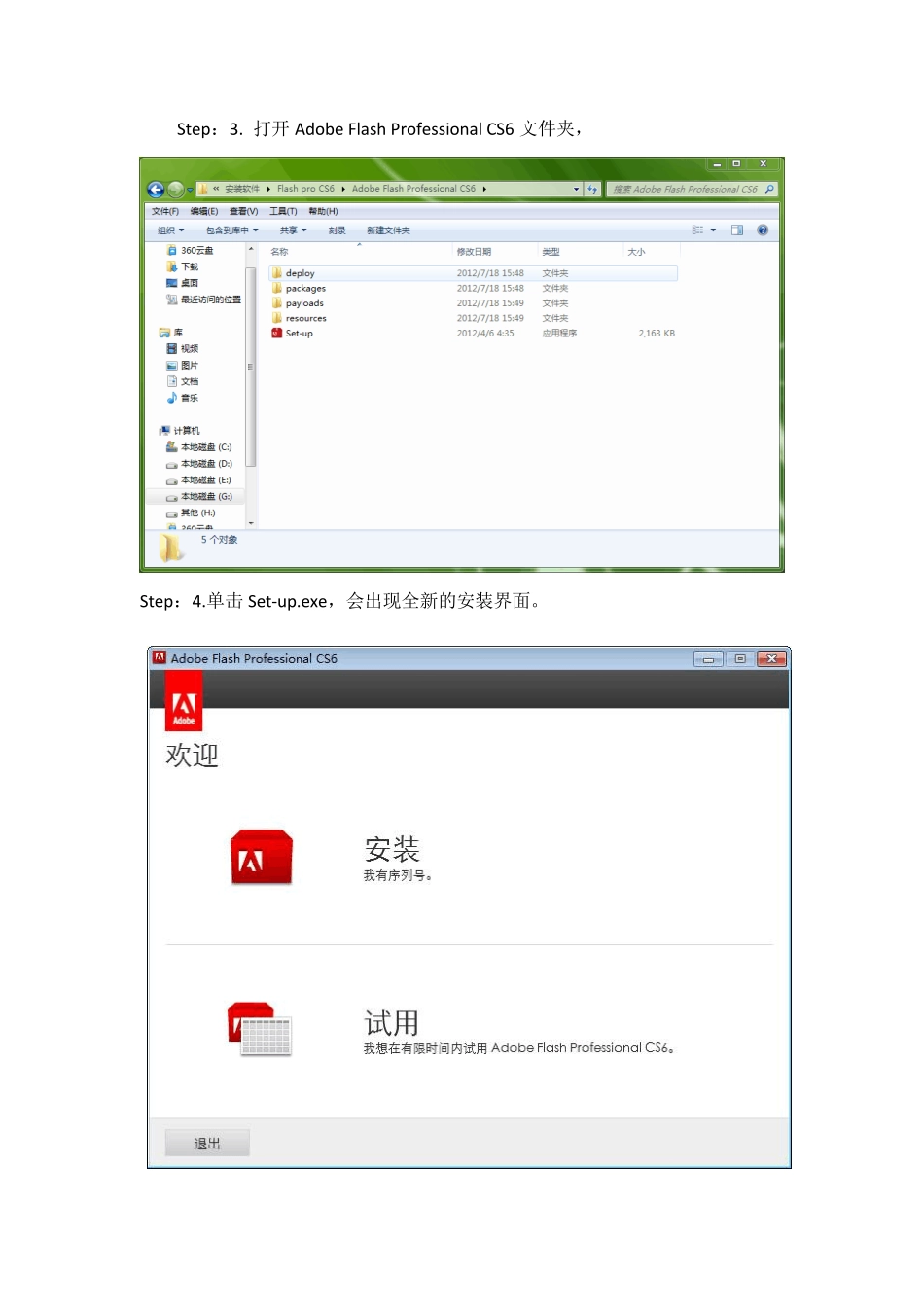Click the magnifier icon in the search box
The height and width of the screenshot is (1307, 924).
[769, 189]
